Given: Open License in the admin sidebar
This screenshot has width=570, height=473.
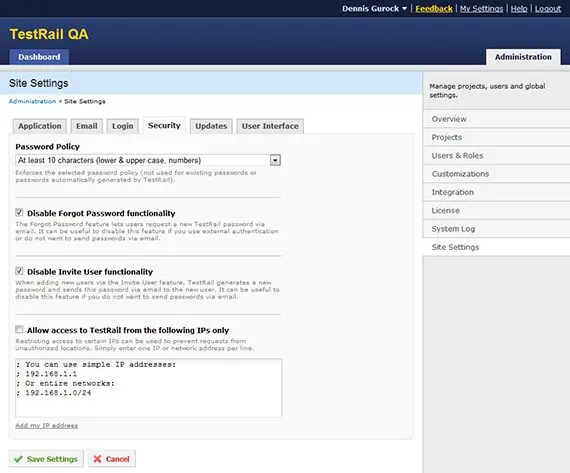Looking at the screenshot, I should click(496, 211).
